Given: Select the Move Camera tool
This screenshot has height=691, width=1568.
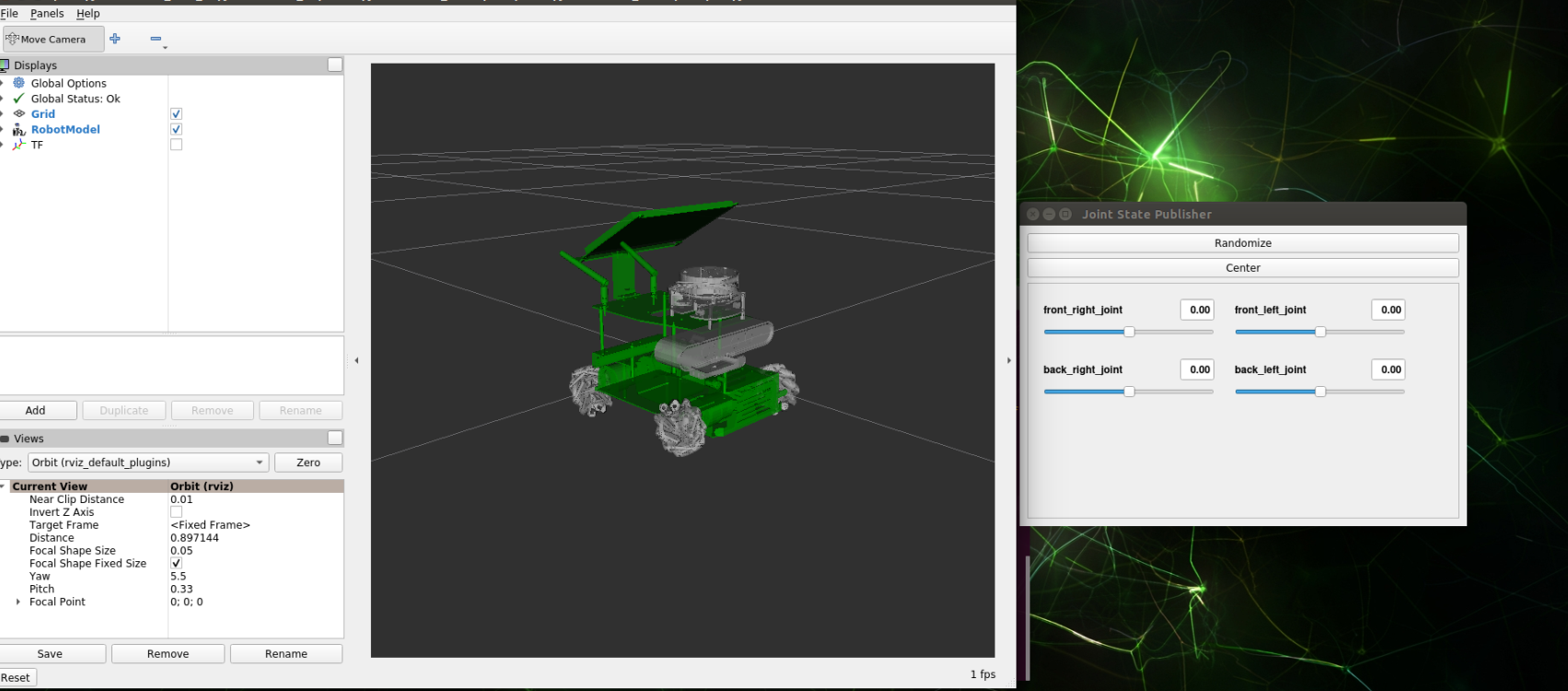Looking at the screenshot, I should pyautogui.click(x=52, y=39).
